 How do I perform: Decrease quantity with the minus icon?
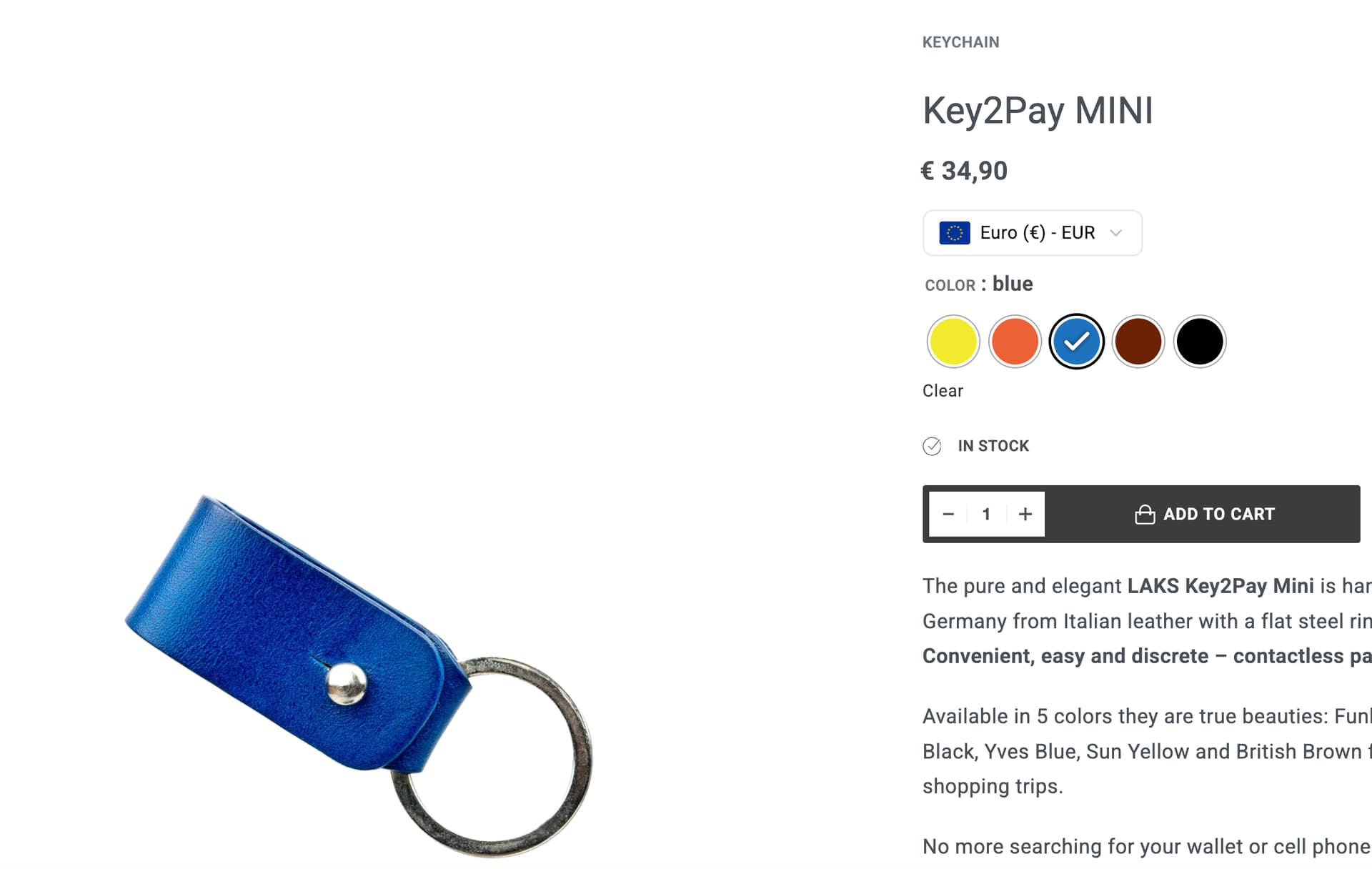(x=948, y=514)
